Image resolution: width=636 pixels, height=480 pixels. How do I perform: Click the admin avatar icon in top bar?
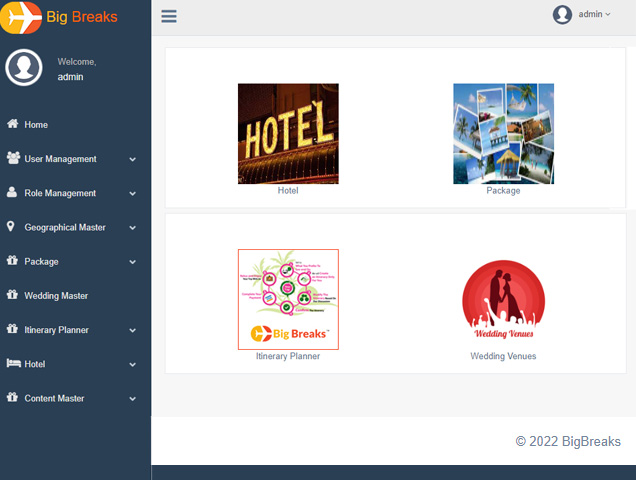click(x=562, y=15)
